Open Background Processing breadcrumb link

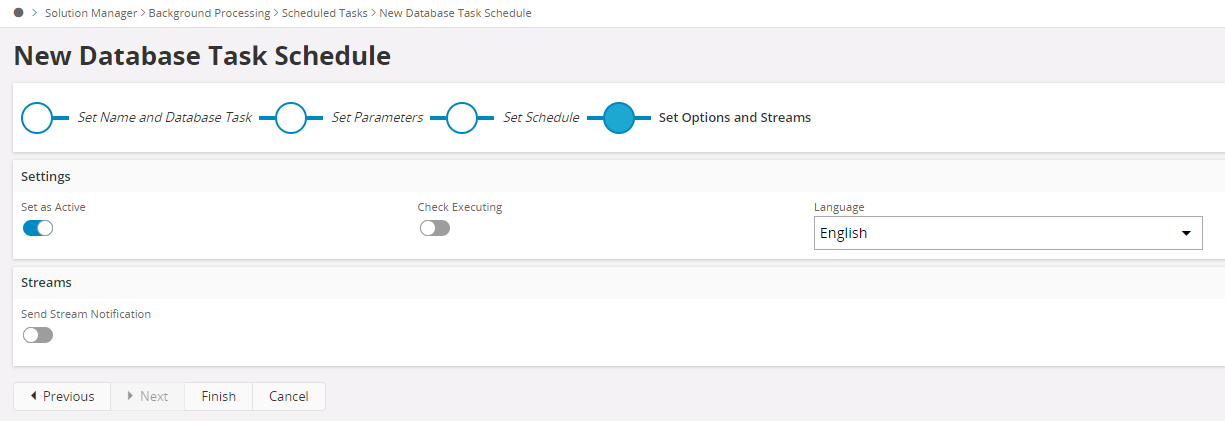(209, 13)
